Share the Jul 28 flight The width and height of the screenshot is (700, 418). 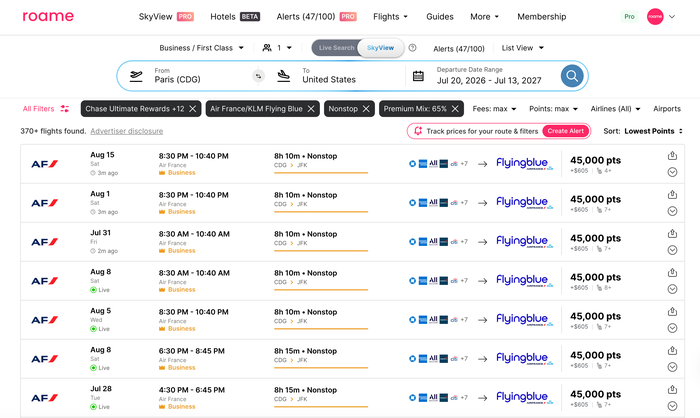point(672,389)
